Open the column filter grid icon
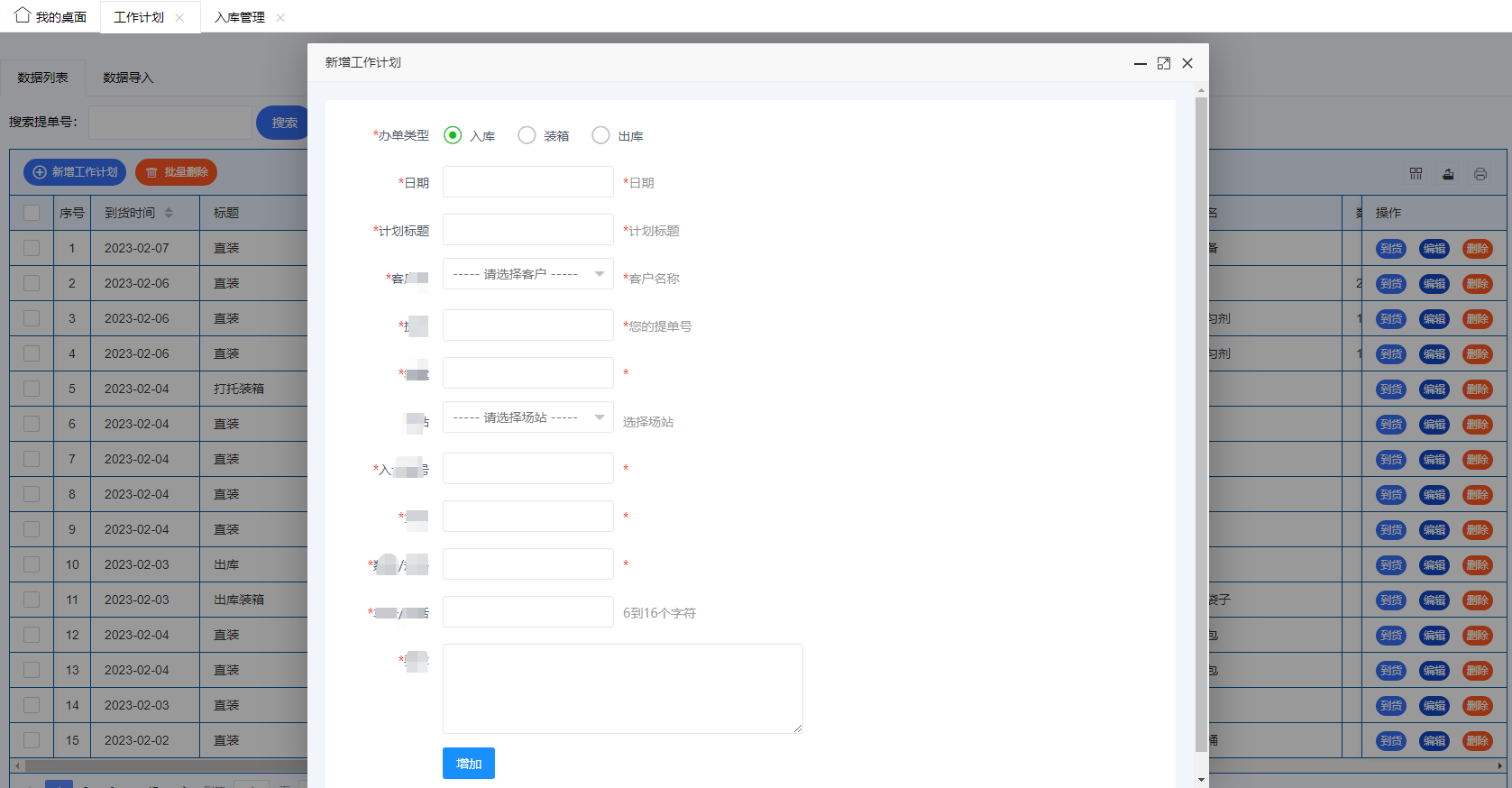This screenshot has width=1512, height=788. click(1416, 174)
